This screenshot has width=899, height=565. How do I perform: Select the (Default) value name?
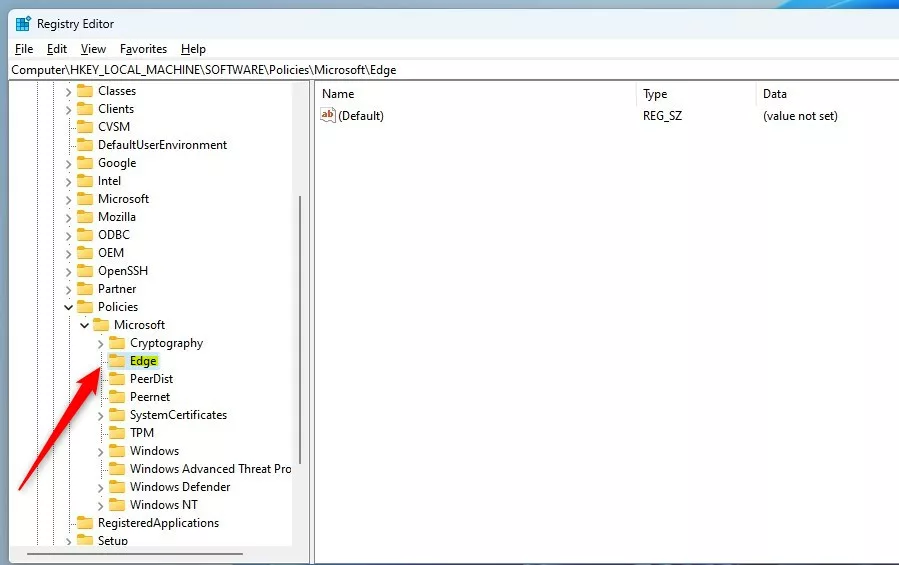361,115
